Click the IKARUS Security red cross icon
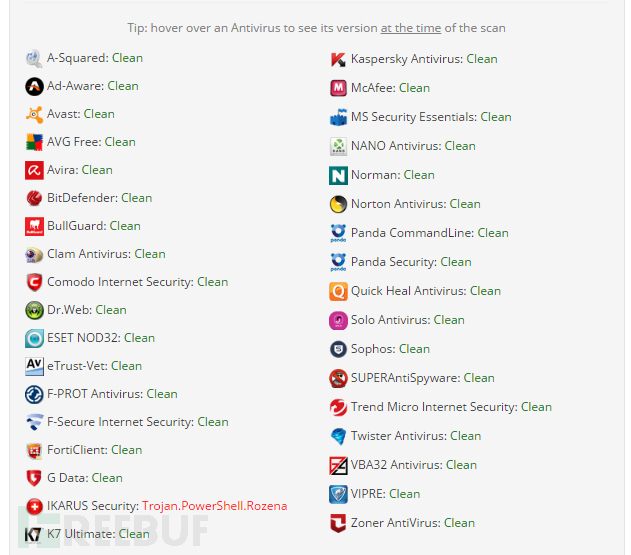 pos(34,506)
